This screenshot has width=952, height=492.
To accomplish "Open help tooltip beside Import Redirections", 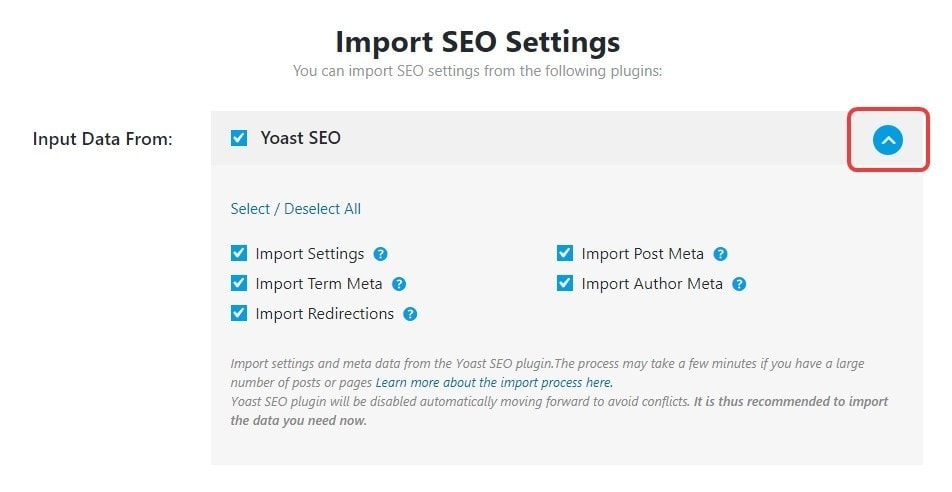I will 410,314.
